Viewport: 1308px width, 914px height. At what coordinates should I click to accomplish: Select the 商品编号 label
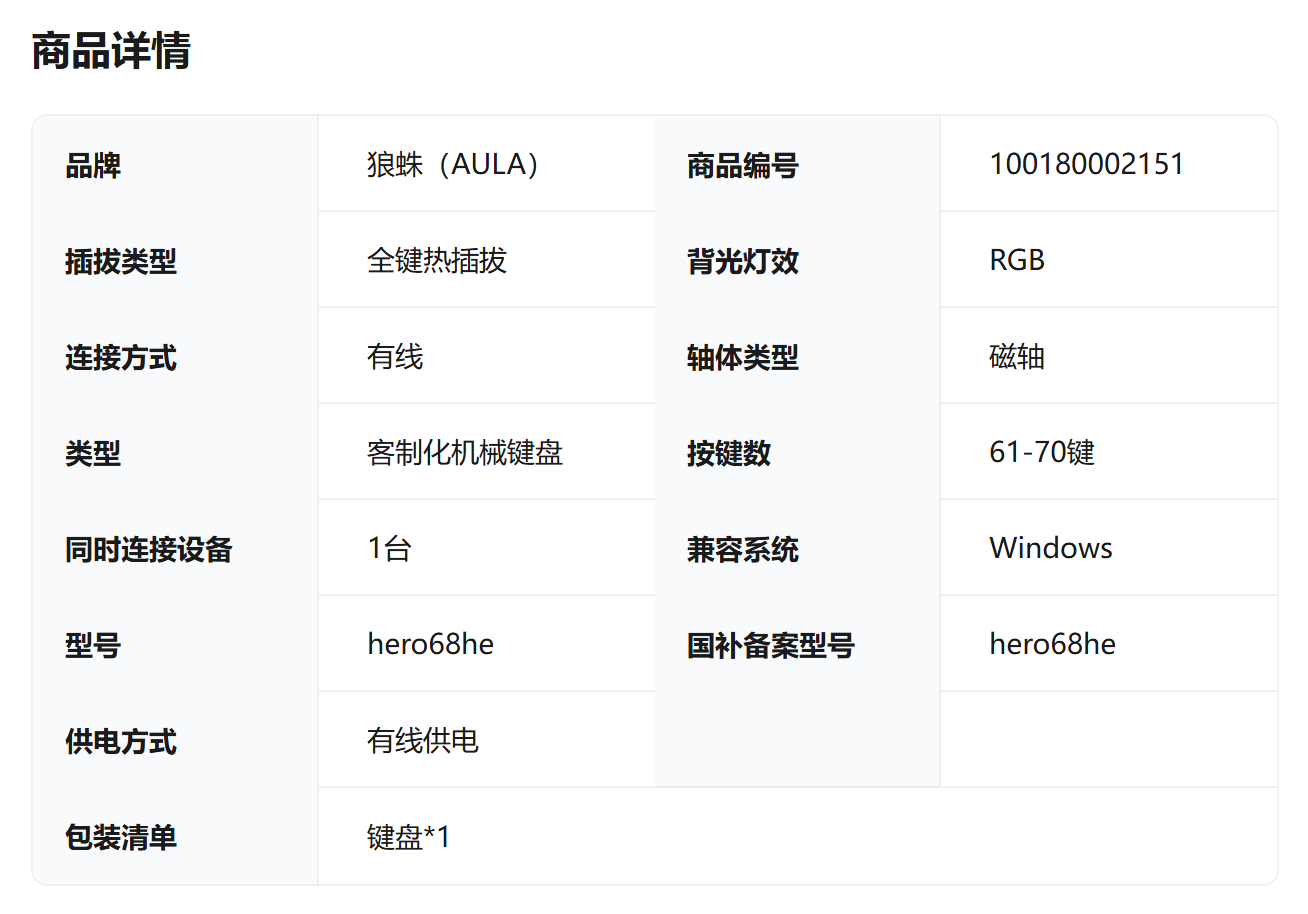(x=742, y=165)
